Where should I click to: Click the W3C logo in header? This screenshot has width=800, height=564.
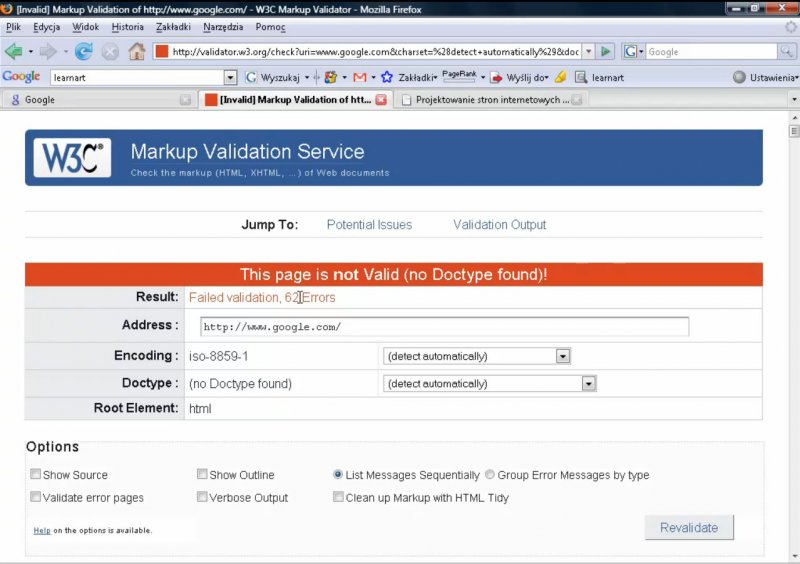(x=72, y=157)
